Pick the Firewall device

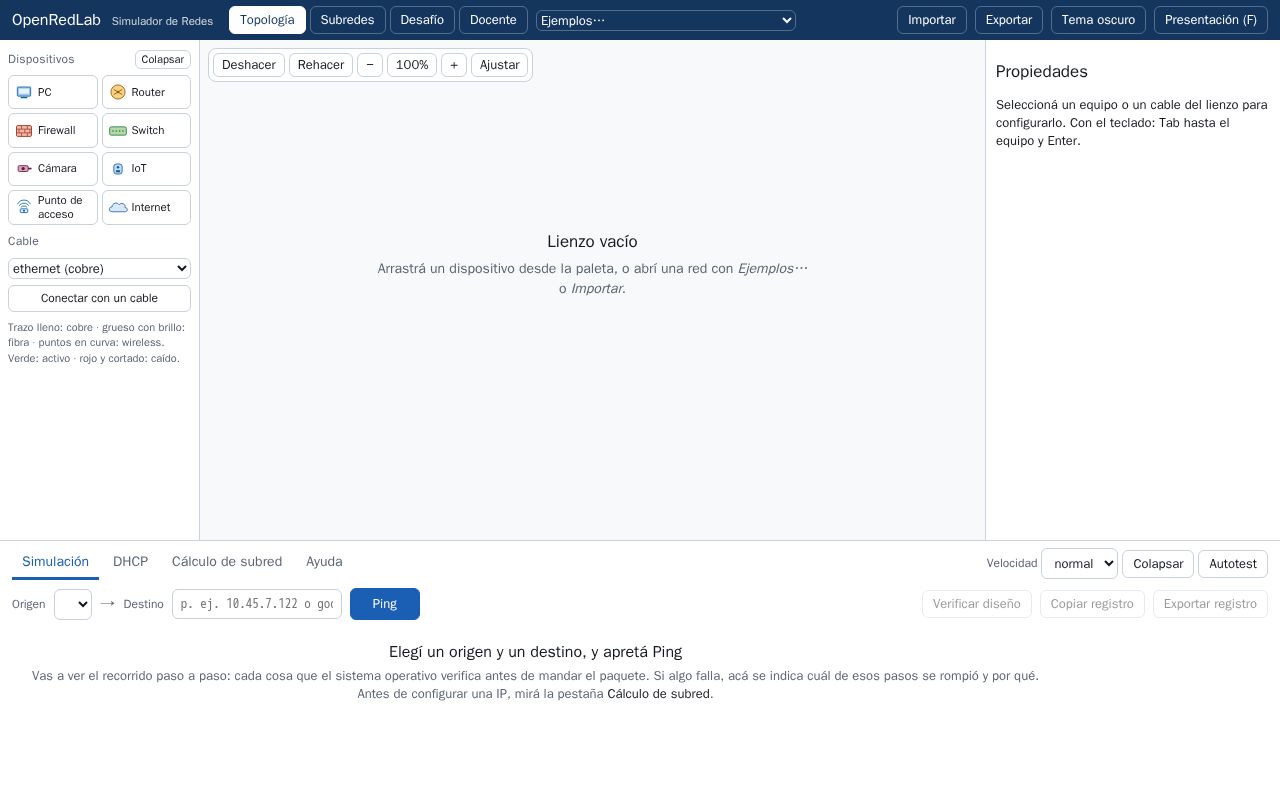click(x=53, y=130)
